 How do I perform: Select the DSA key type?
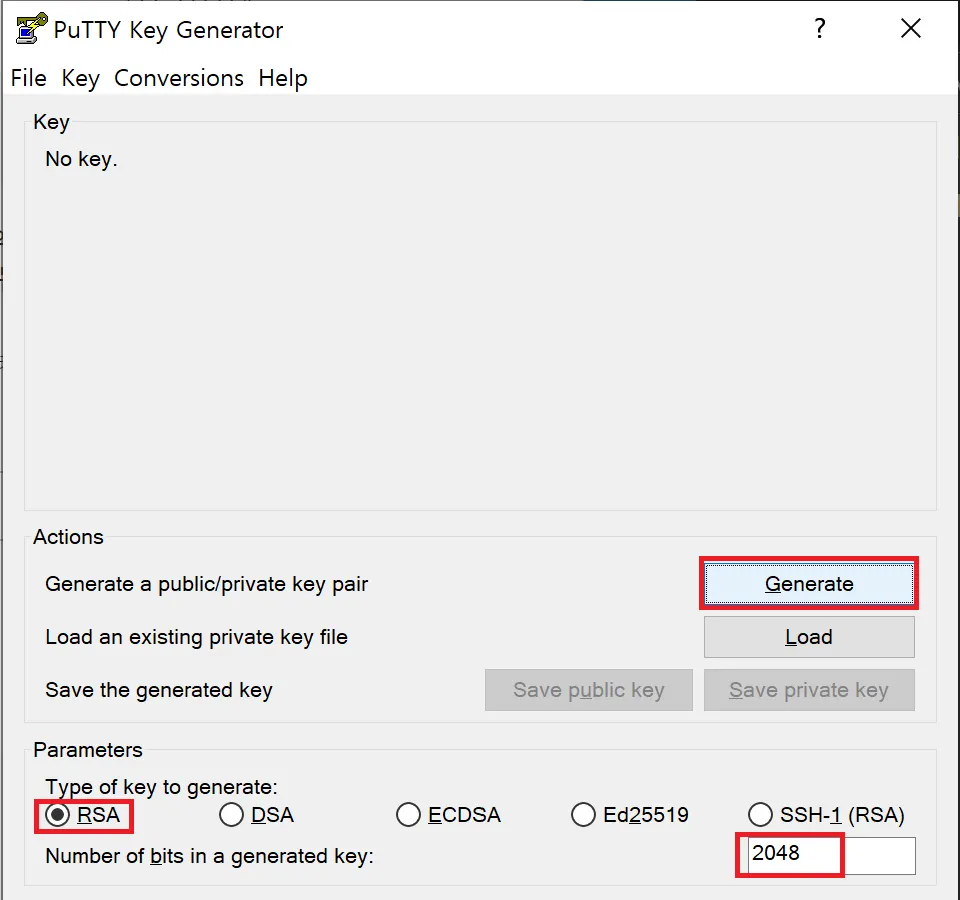[x=232, y=815]
